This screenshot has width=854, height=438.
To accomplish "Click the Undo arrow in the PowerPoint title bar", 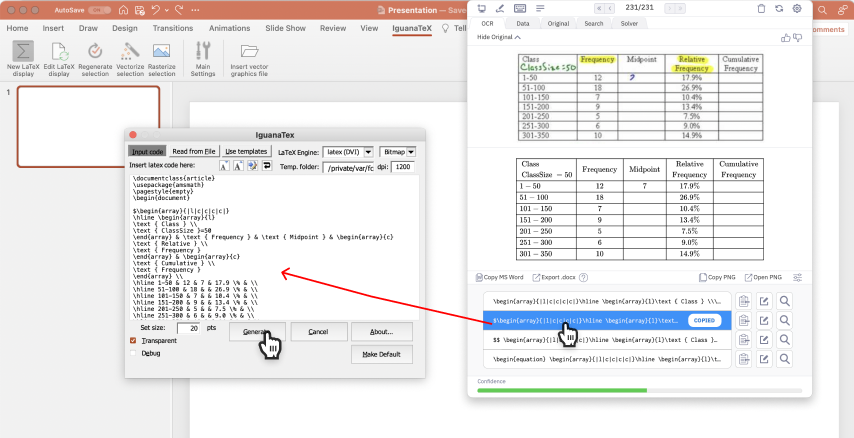I will [x=156, y=10].
